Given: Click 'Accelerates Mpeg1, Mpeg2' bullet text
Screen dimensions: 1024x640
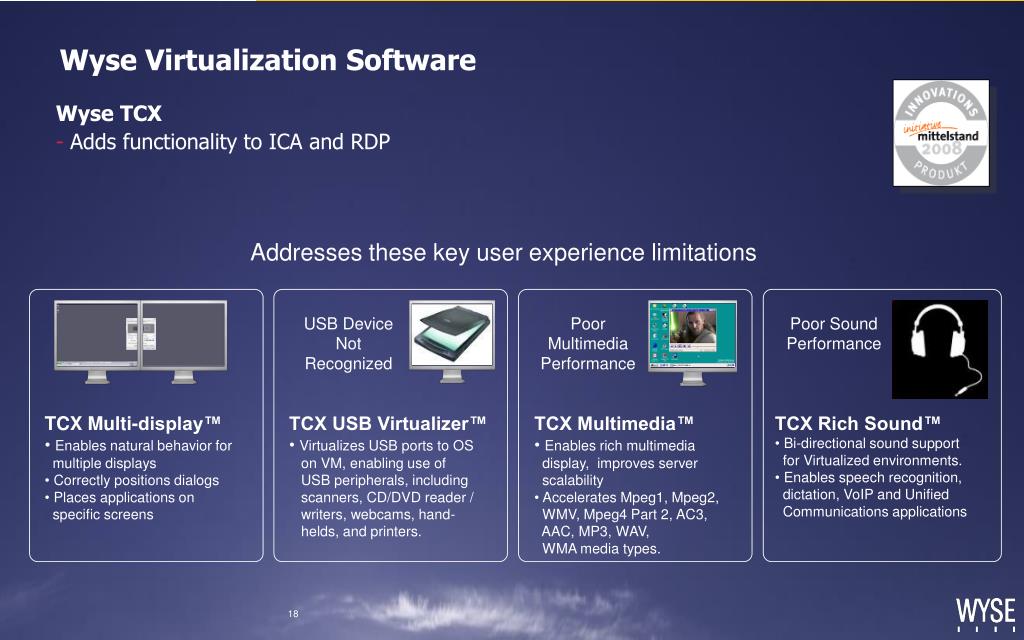Looking at the screenshot, I should 626,523.
